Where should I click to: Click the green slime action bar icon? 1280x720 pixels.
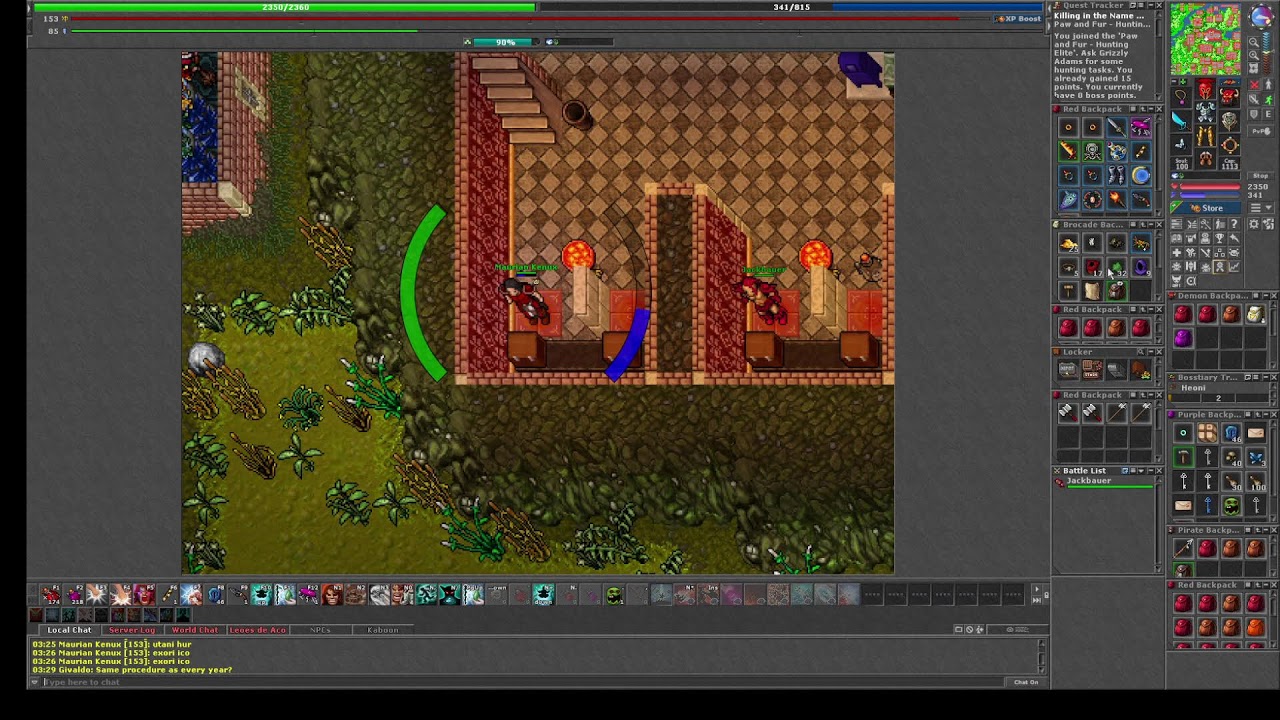[x=615, y=596]
